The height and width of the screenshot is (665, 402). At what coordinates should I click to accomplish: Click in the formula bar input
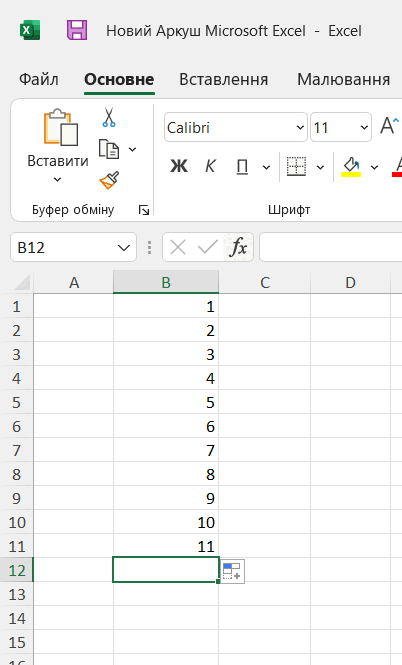(331, 247)
